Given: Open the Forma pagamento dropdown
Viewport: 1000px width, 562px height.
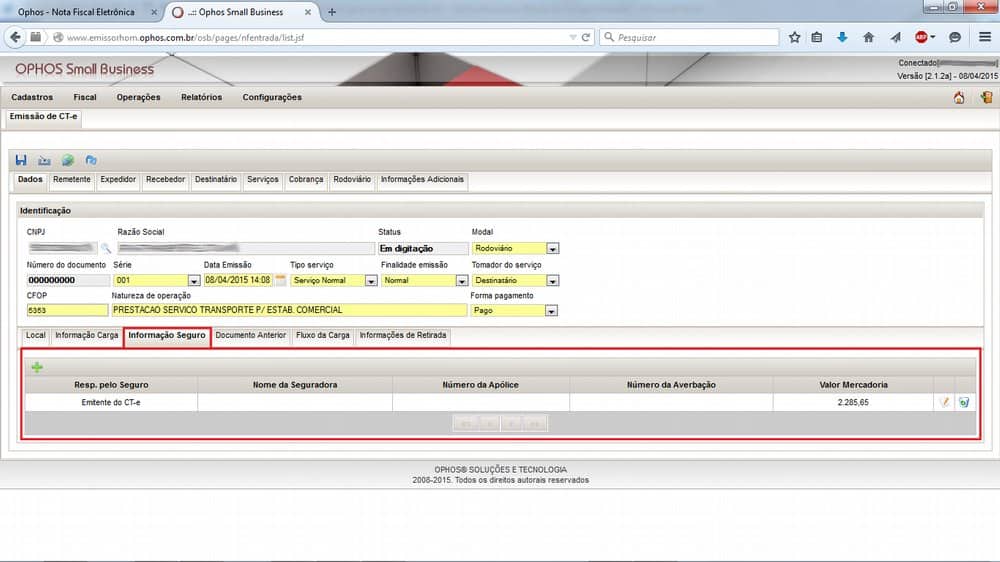Looking at the screenshot, I should 551,310.
